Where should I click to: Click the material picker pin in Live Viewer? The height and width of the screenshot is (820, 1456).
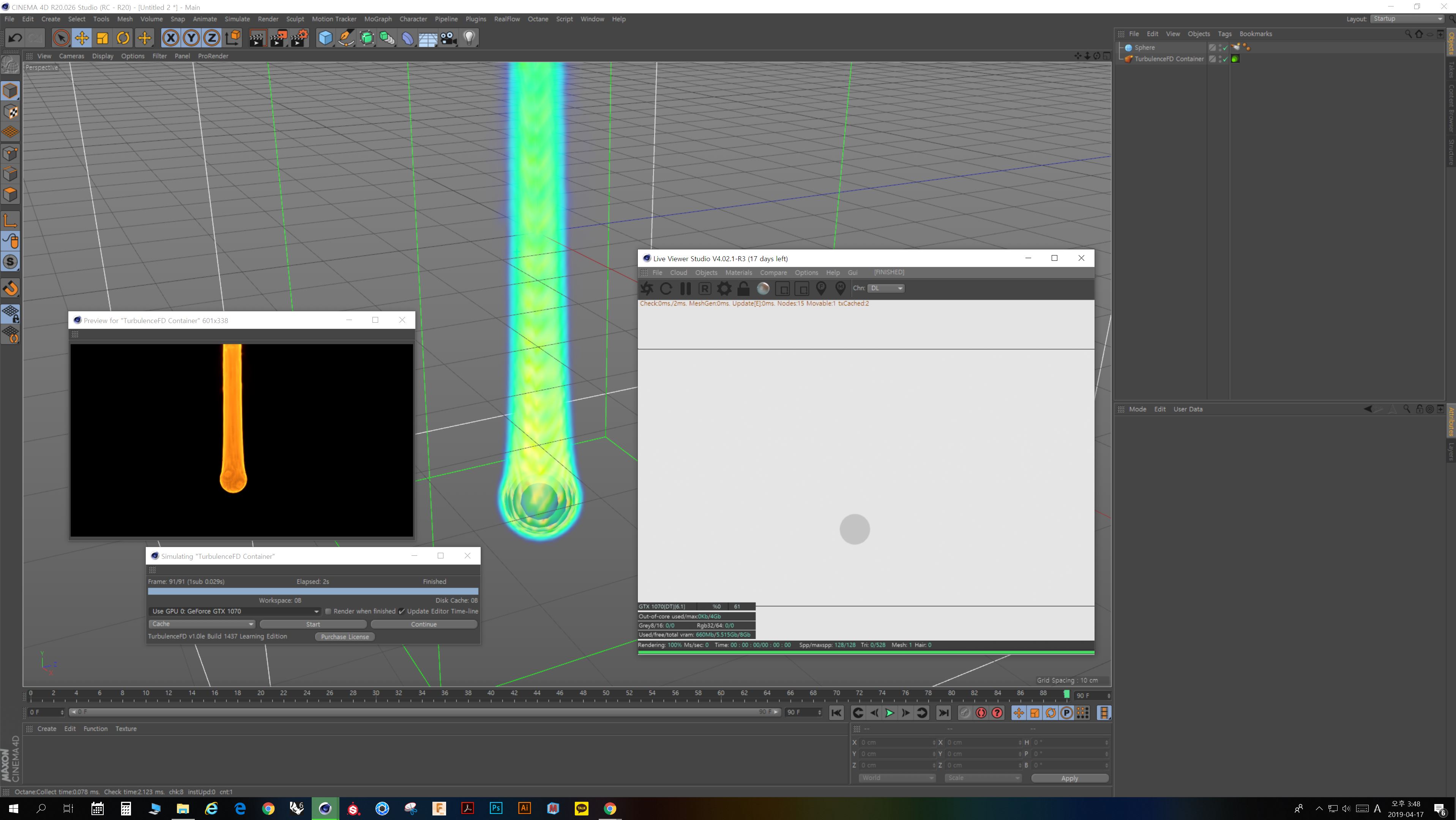[x=841, y=289]
